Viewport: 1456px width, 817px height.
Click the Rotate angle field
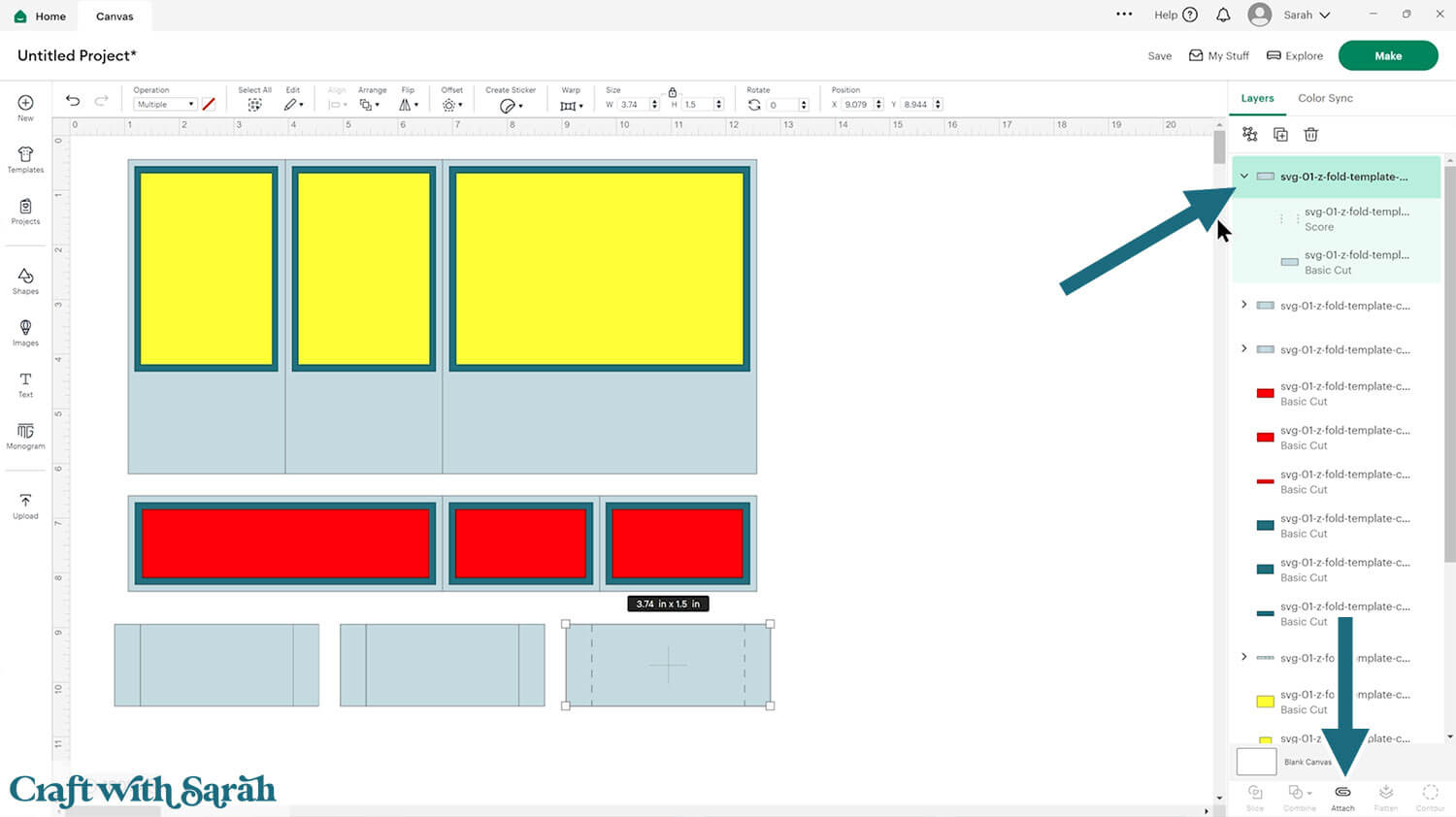click(x=782, y=105)
